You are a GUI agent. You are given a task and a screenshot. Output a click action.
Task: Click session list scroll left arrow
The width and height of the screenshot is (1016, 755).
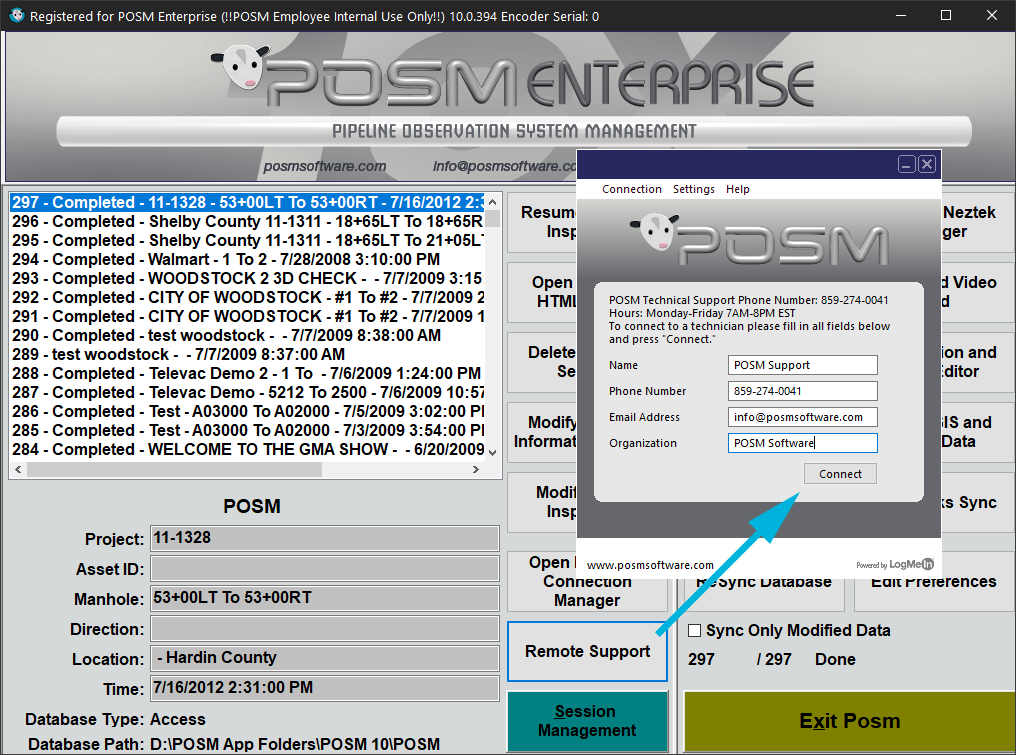pos(18,469)
